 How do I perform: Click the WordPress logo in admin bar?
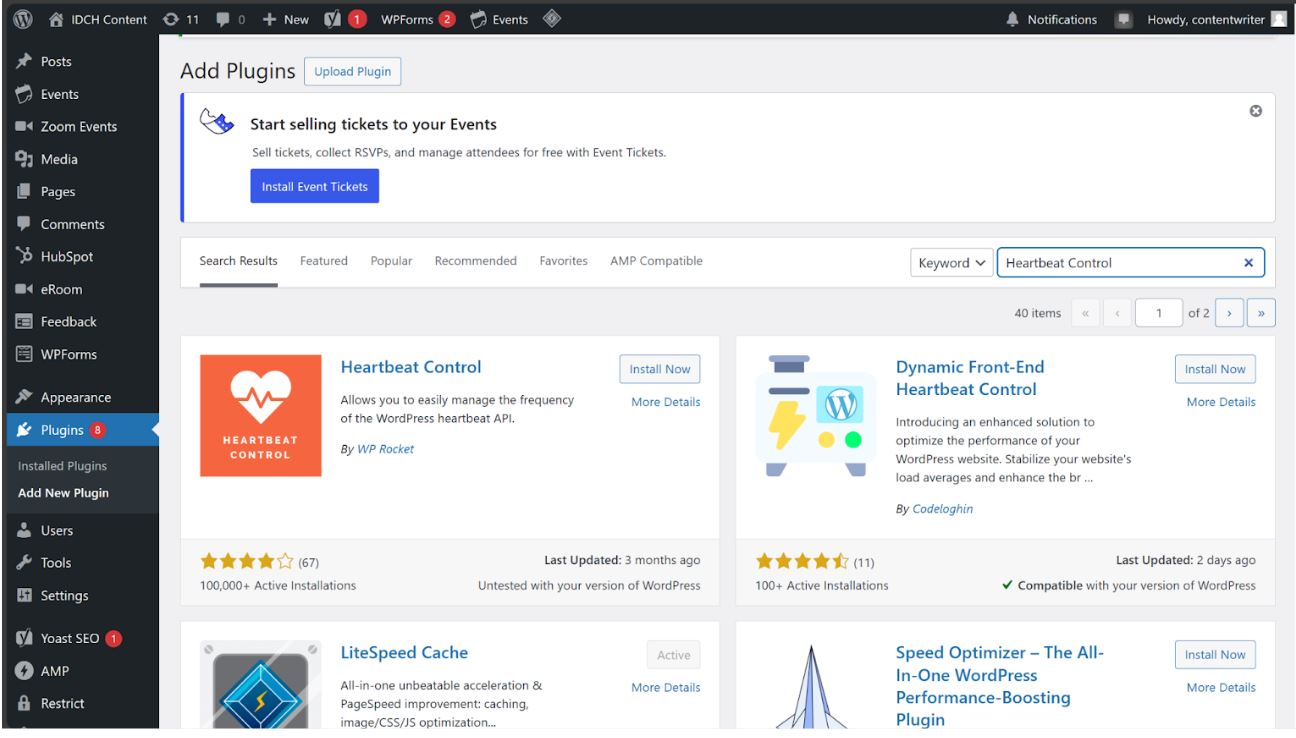(x=22, y=19)
